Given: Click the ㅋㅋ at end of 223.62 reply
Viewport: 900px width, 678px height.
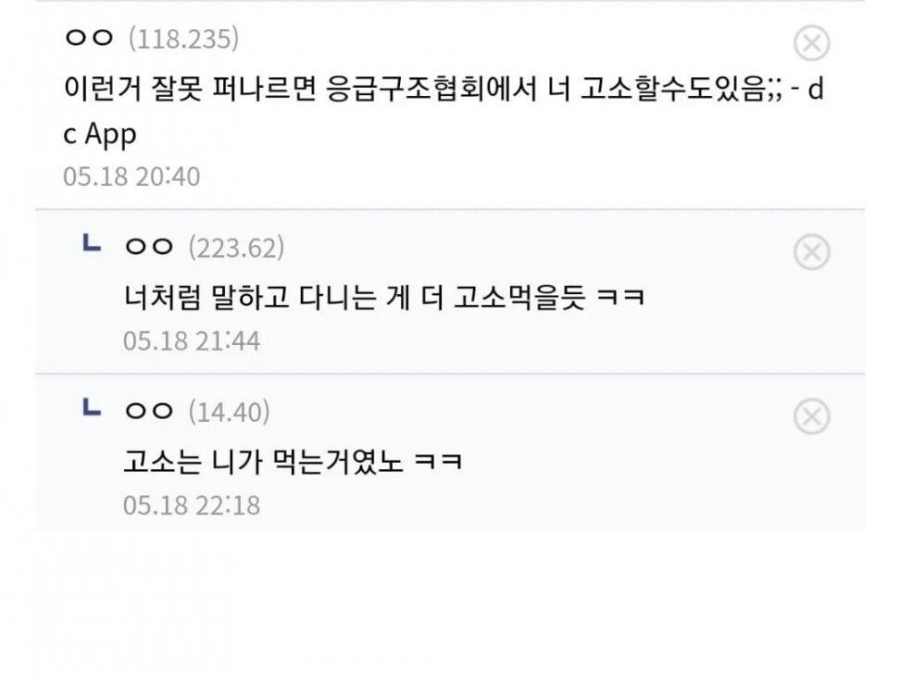Looking at the screenshot, I should pos(621,297).
